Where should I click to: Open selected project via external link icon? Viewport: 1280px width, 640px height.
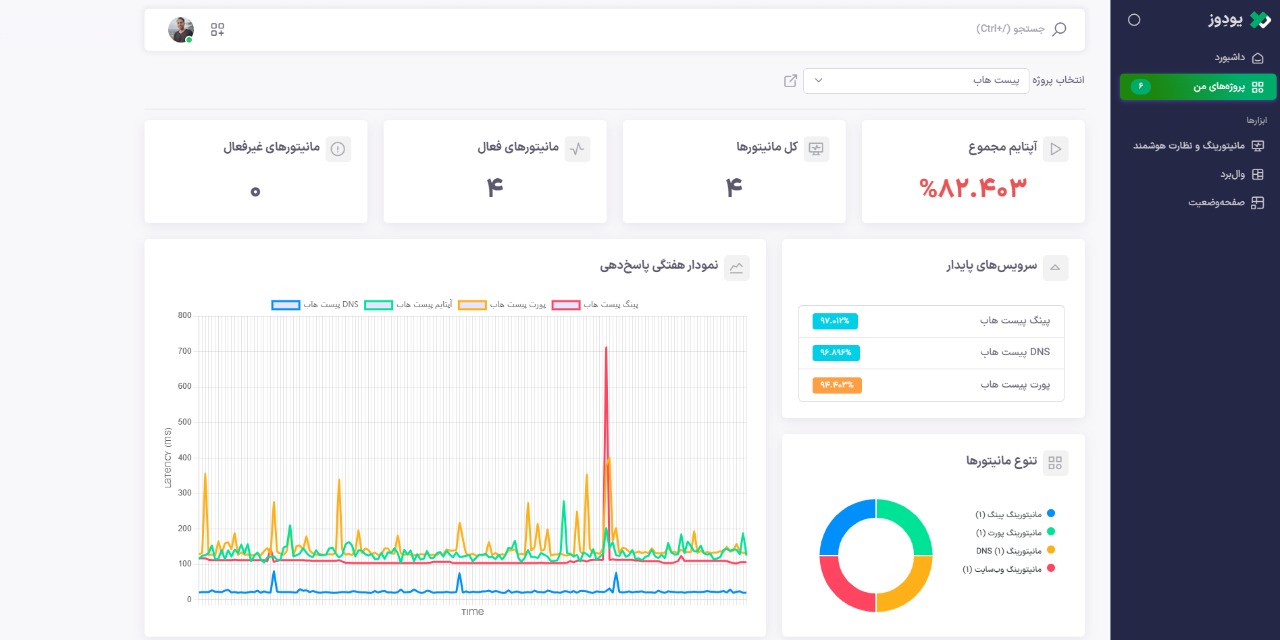coord(790,81)
